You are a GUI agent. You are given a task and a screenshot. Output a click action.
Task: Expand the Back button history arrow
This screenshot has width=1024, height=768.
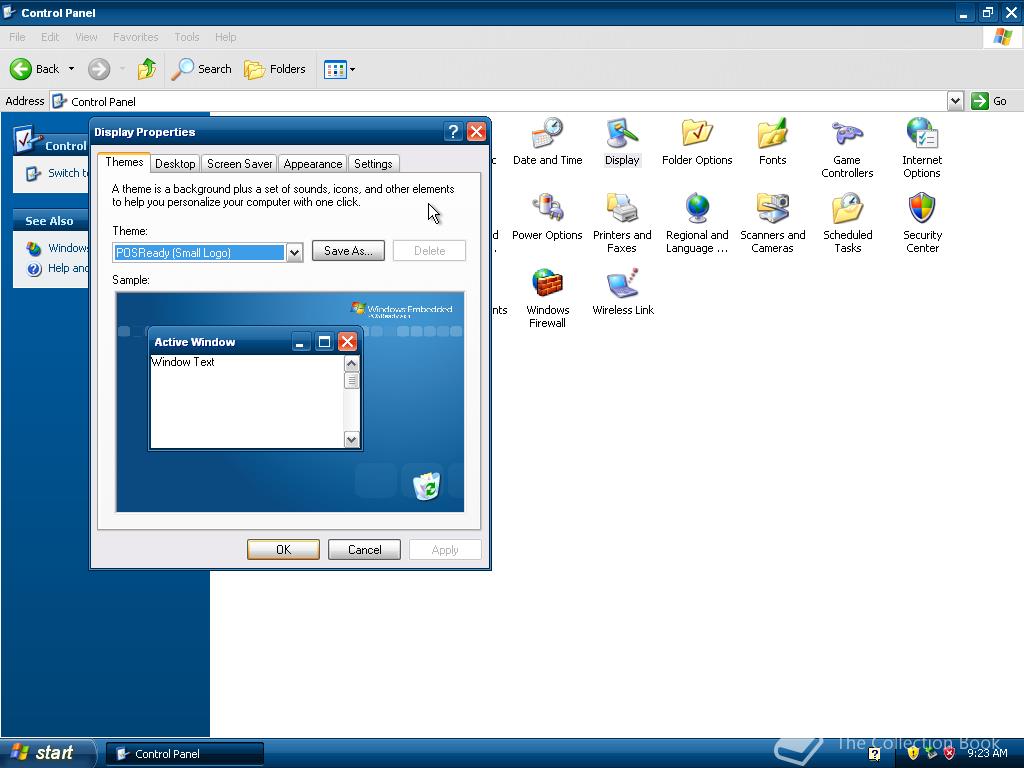click(x=71, y=69)
